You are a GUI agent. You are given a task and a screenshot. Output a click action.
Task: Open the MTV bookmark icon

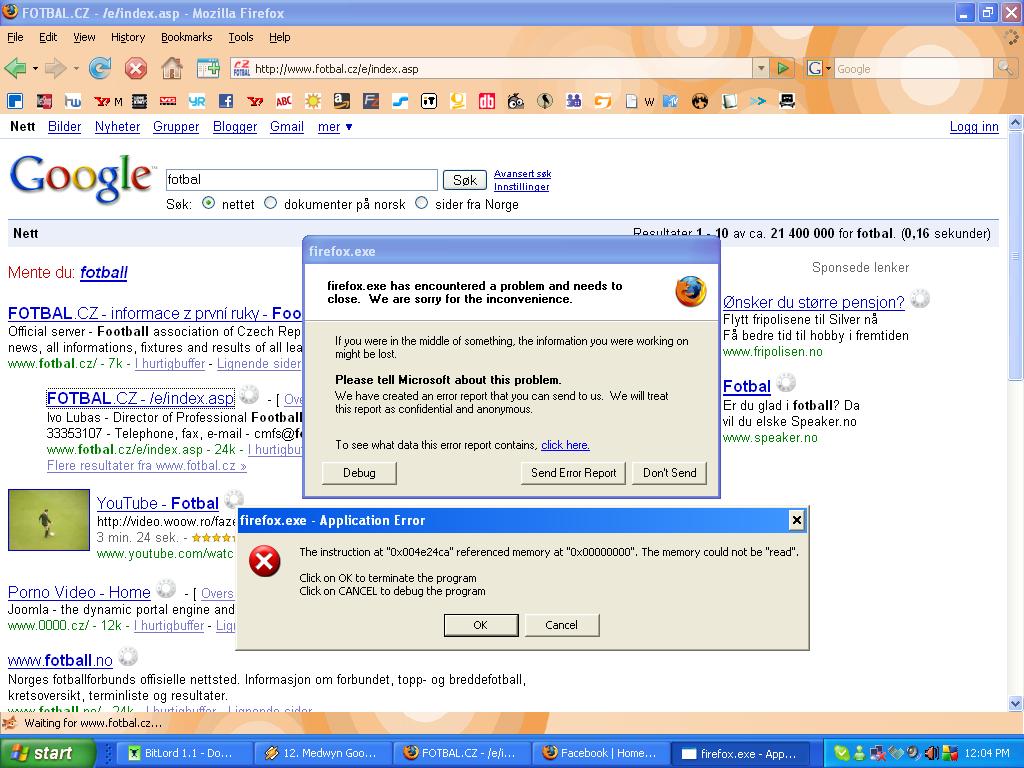pyautogui.click(x=671, y=101)
